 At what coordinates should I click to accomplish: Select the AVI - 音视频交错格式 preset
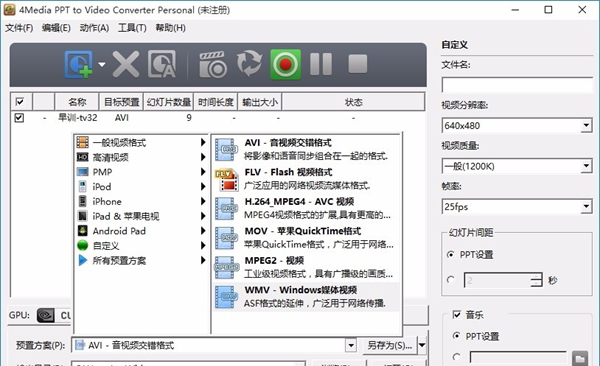pos(306,149)
